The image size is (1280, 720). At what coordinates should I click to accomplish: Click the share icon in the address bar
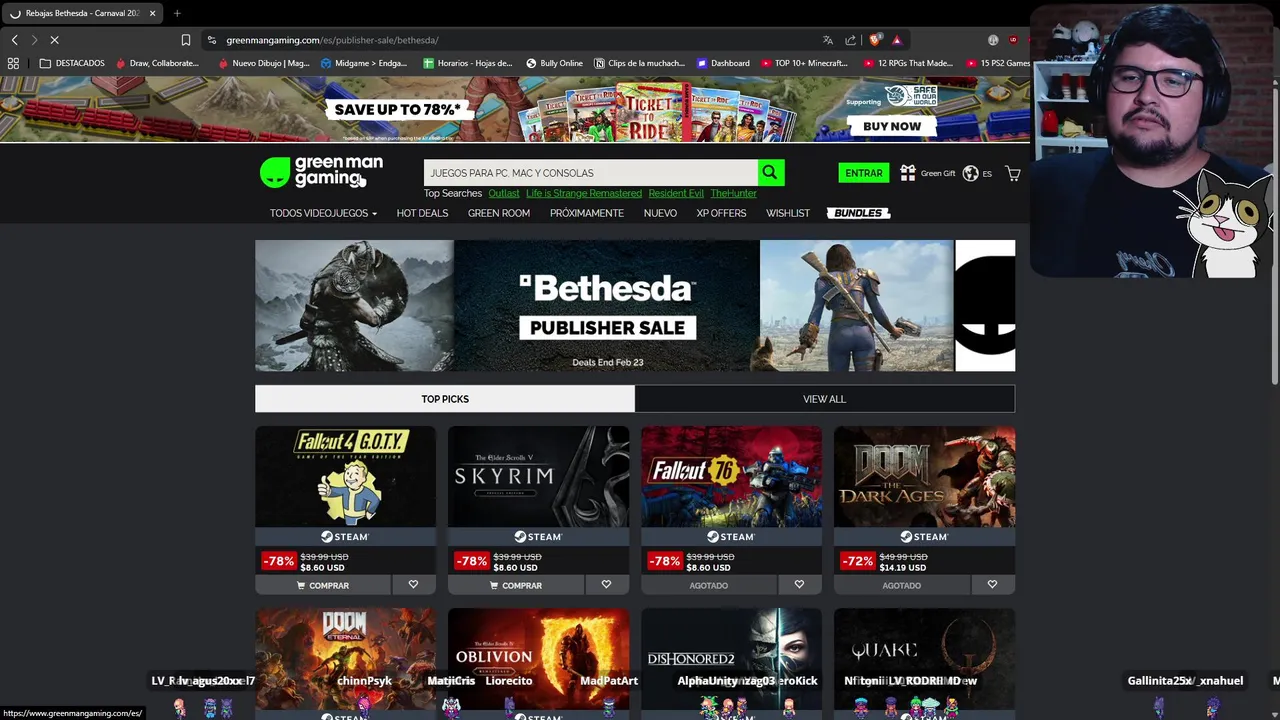click(851, 40)
